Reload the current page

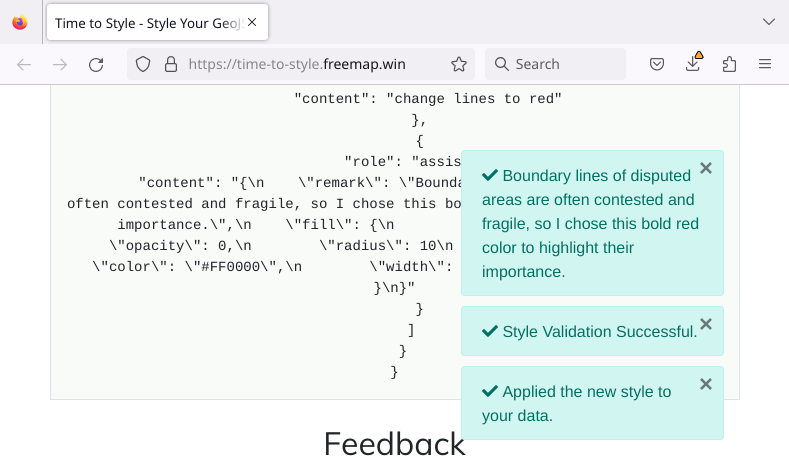pyautogui.click(x=96, y=64)
